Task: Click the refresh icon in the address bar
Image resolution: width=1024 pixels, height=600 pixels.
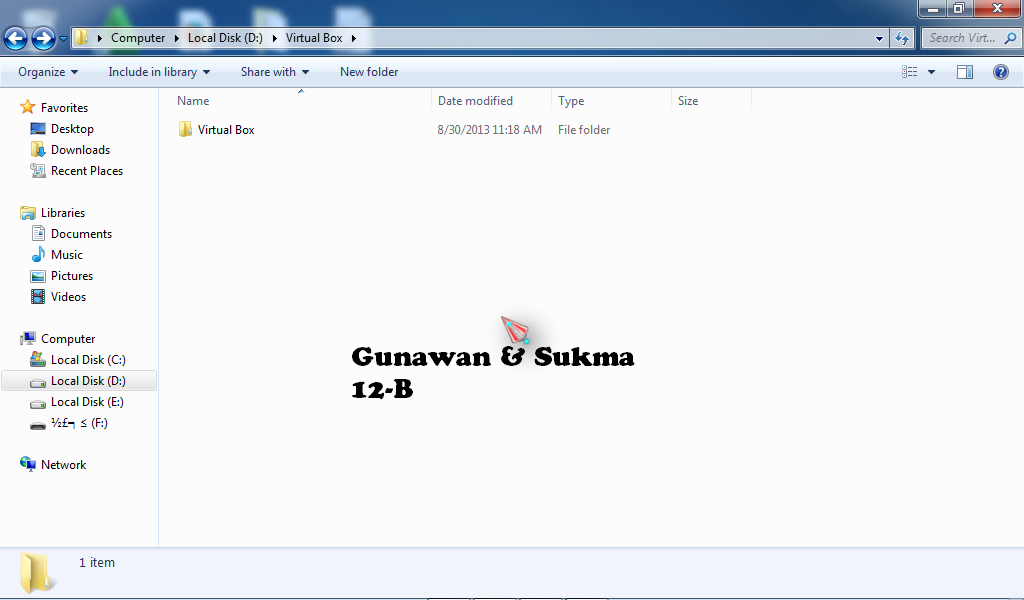Action: pyautogui.click(x=901, y=37)
